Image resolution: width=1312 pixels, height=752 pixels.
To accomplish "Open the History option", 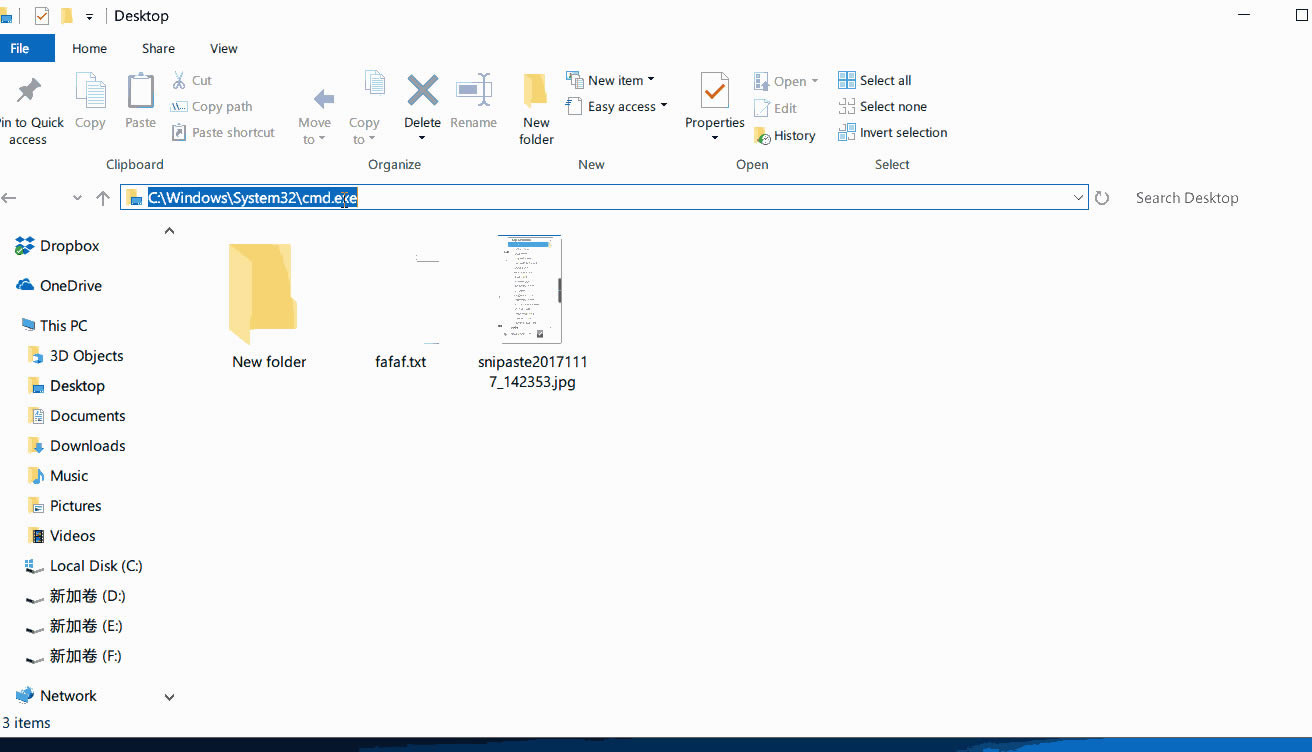I will click(785, 136).
